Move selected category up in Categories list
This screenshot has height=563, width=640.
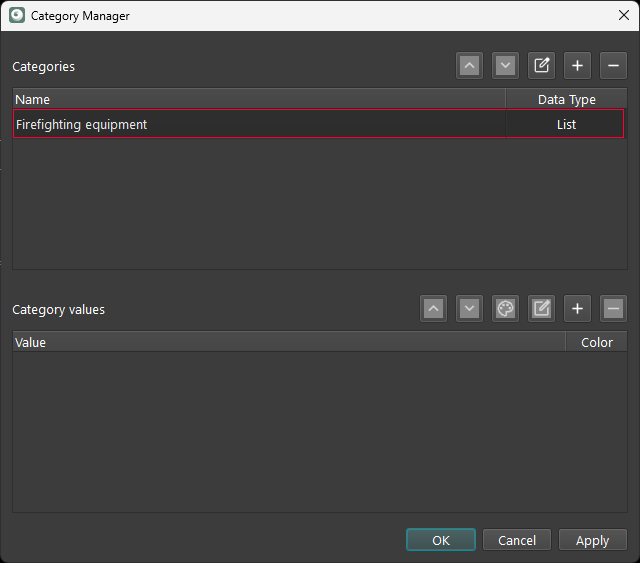[469, 66]
